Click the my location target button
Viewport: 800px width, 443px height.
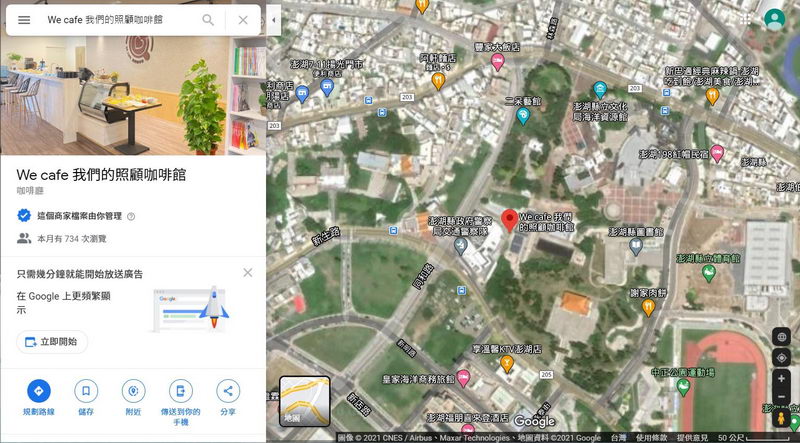[781, 358]
